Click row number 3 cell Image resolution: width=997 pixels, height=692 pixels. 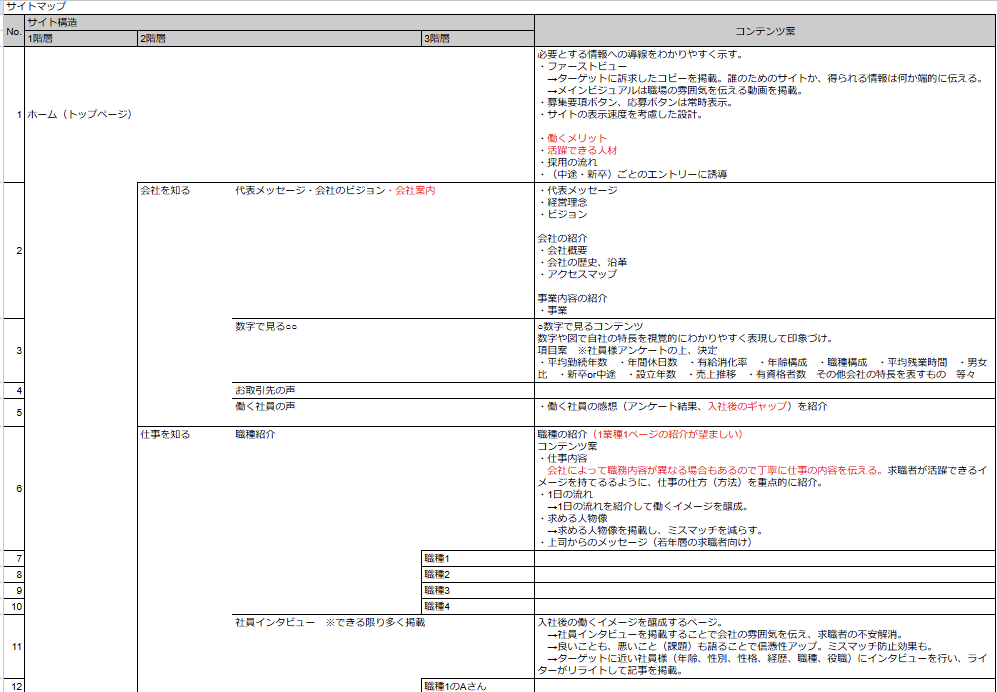click(14, 350)
